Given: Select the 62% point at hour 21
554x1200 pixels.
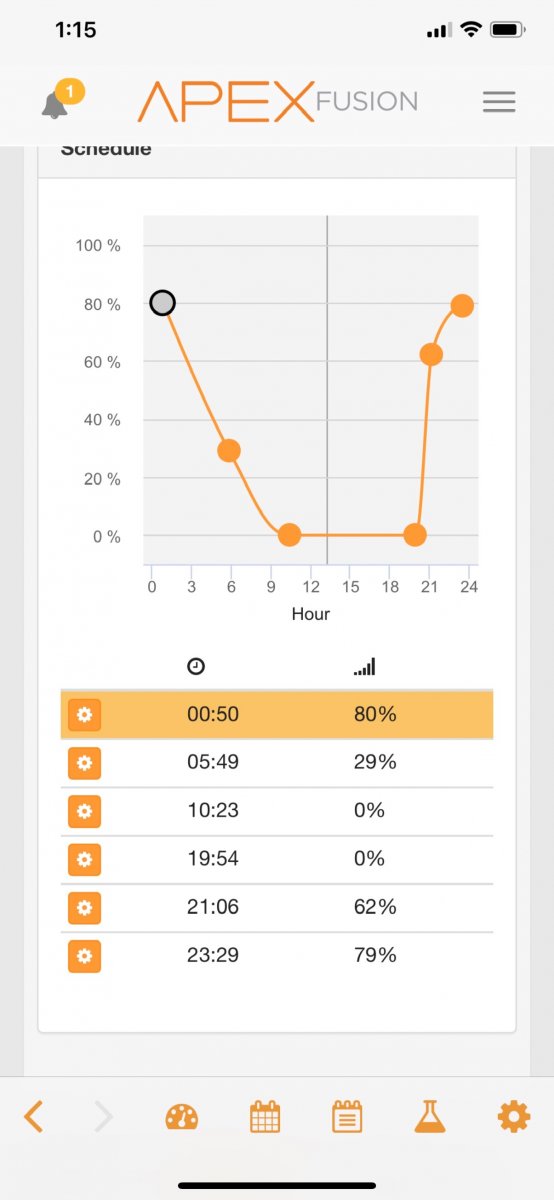Looking at the screenshot, I should point(431,354).
